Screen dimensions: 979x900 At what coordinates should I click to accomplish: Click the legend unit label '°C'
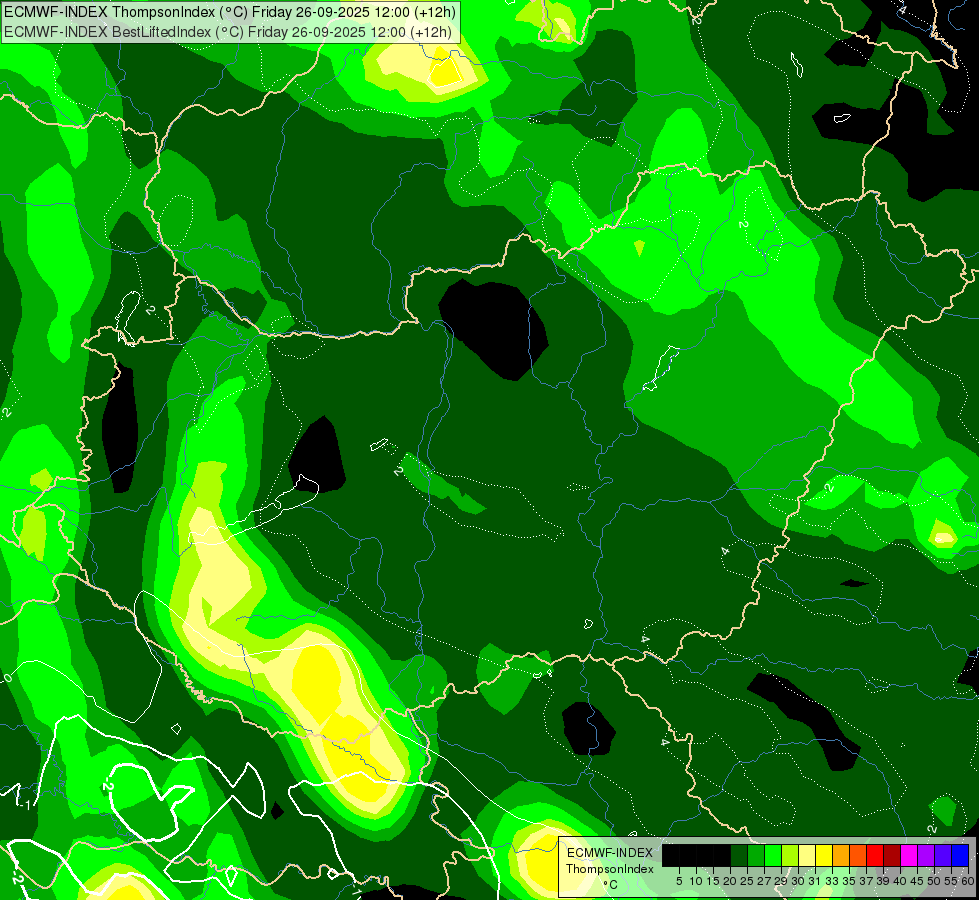pyautogui.click(x=611, y=885)
